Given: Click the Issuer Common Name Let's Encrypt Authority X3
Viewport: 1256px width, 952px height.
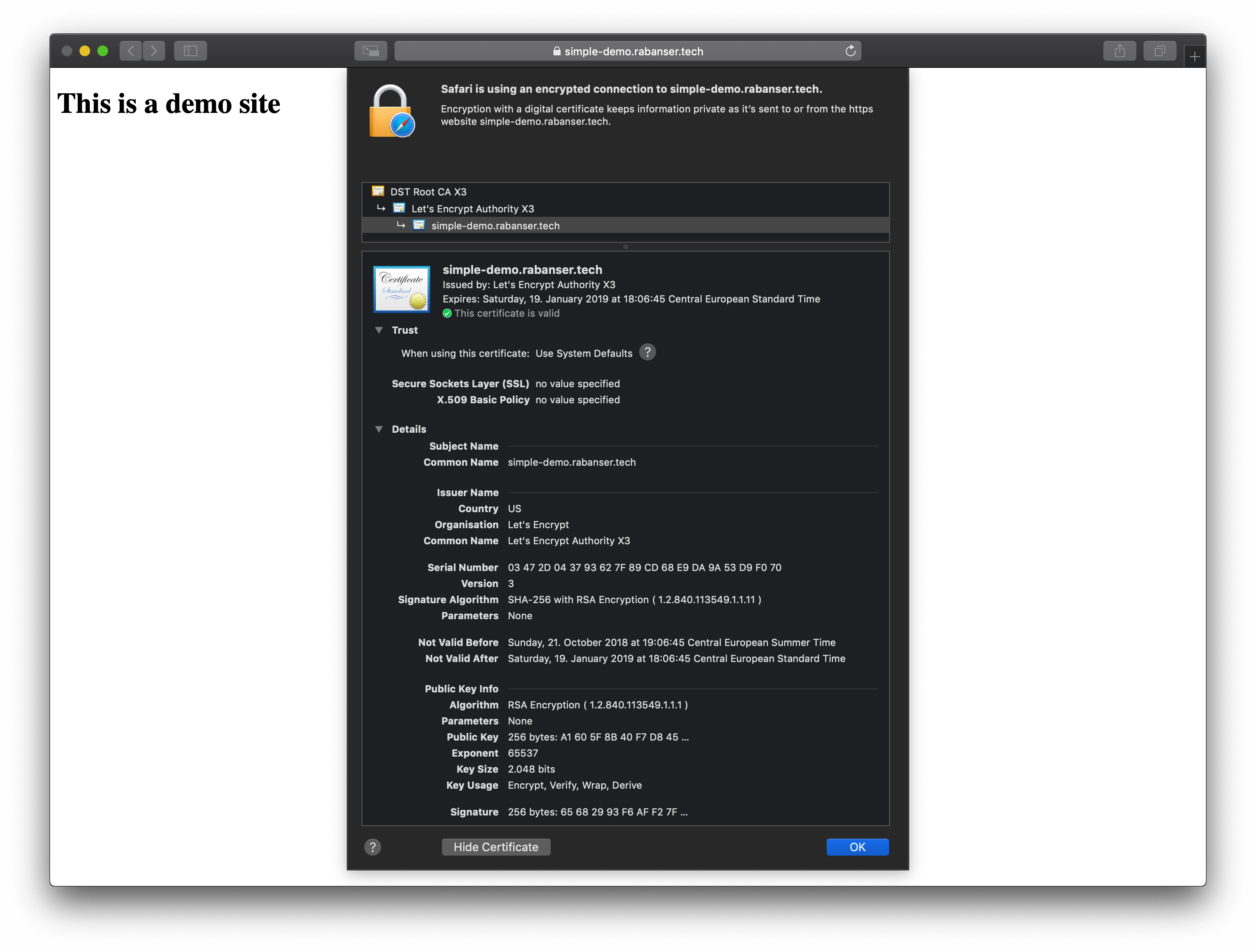Looking at the screenshot, I should pyautogui.click(x=569, y=541).
